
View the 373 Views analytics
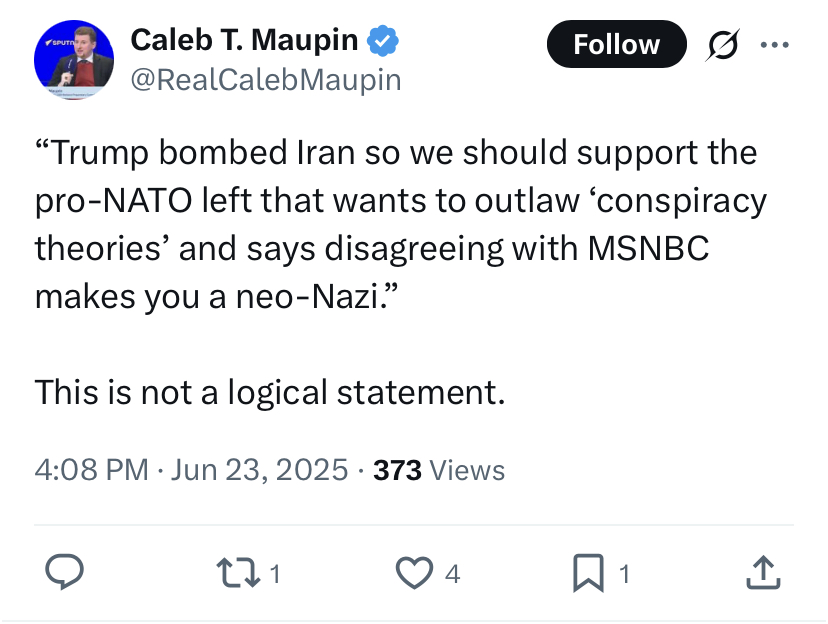tap(438, 469)
